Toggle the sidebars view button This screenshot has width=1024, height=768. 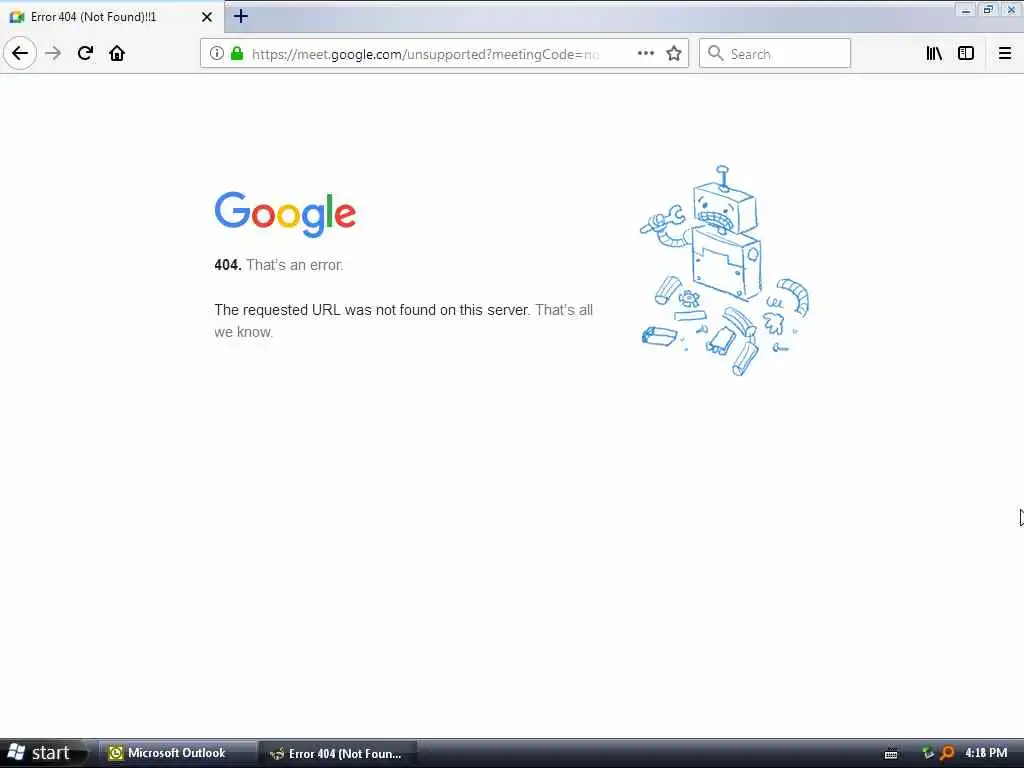tap(966, 54)
